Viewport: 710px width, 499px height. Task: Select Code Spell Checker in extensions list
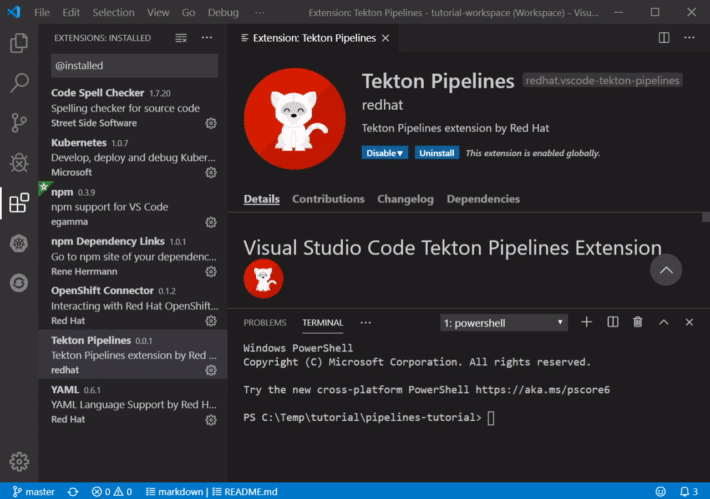[133, 107]
